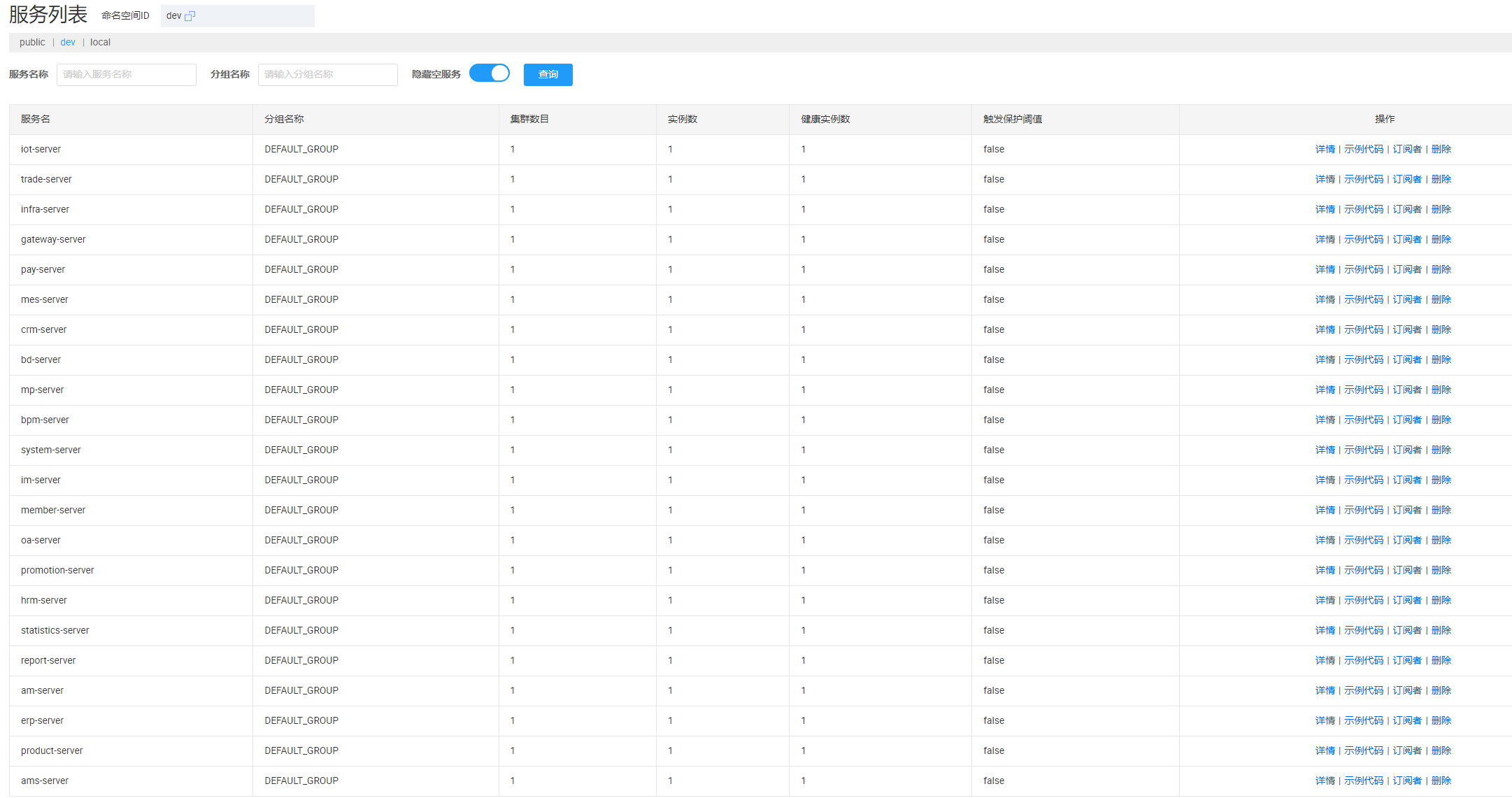Open 示例代码 for oa-server
The image size is (1512, 798).
[1364, 541]
